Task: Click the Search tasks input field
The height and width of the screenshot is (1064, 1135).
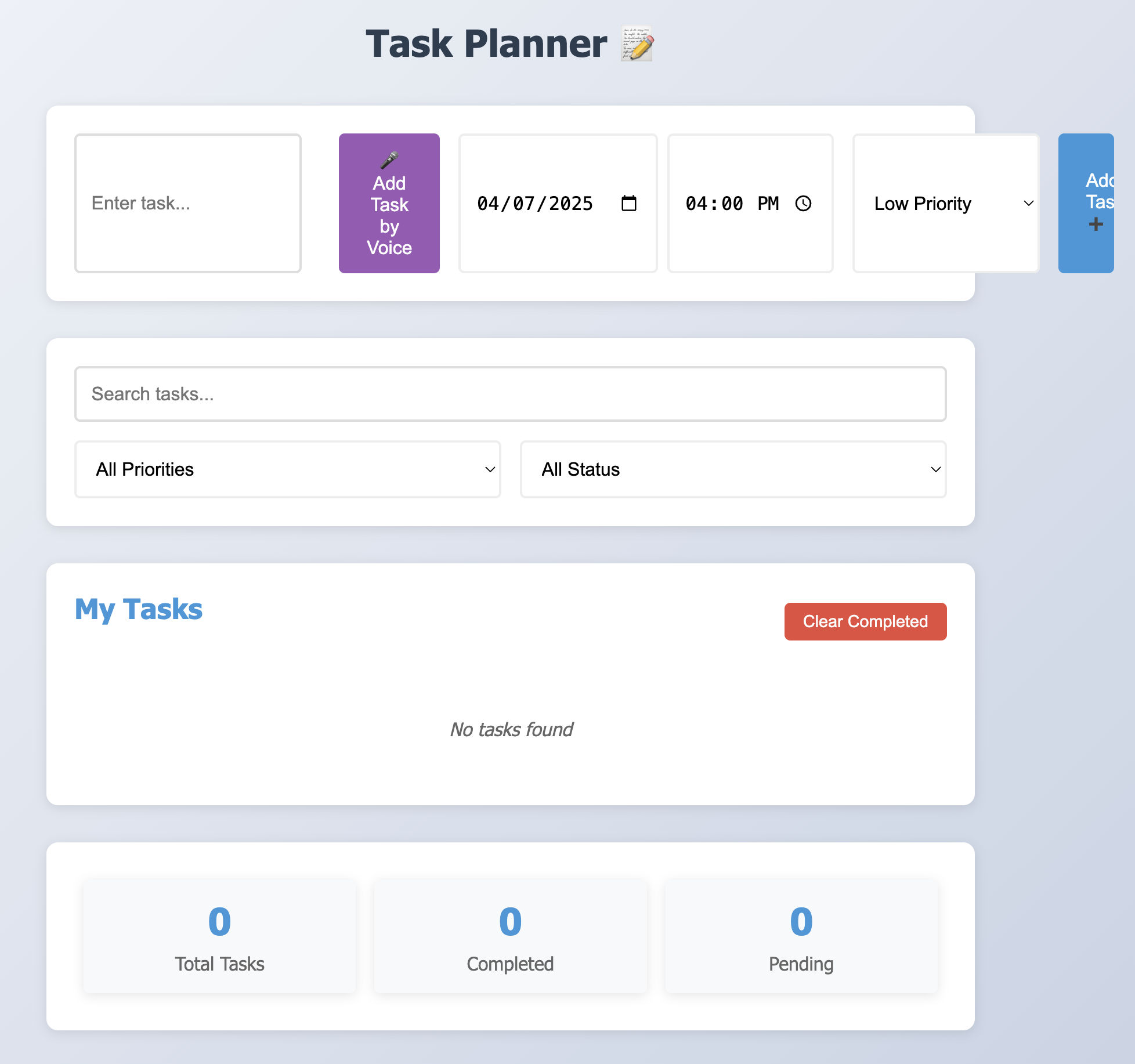Action: coord(510,394)
